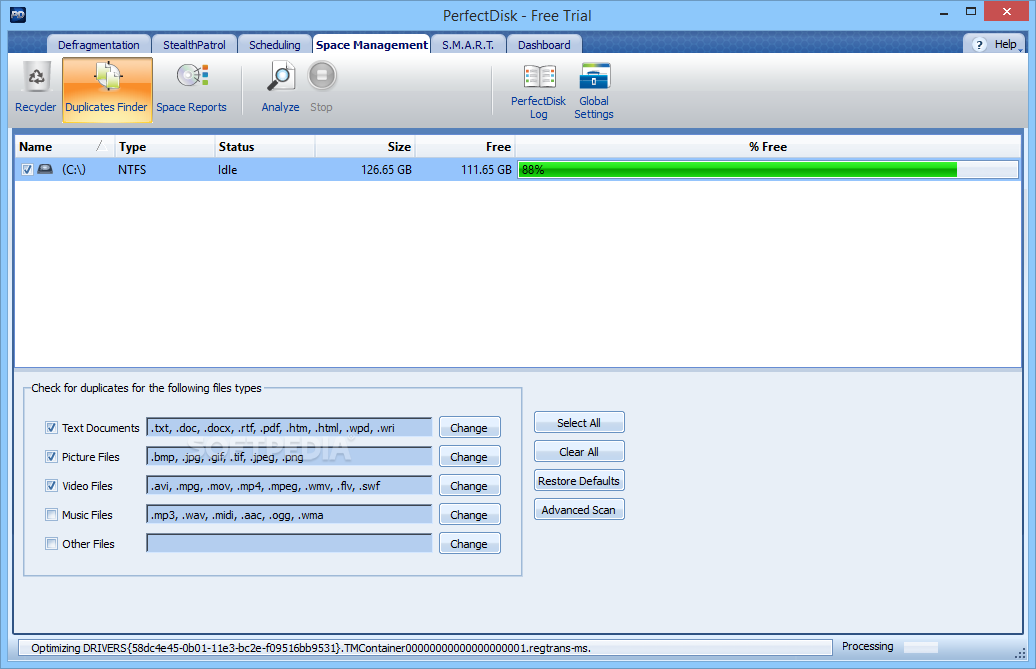Click the empty Other Files extensions field

(x=289, y=544)
